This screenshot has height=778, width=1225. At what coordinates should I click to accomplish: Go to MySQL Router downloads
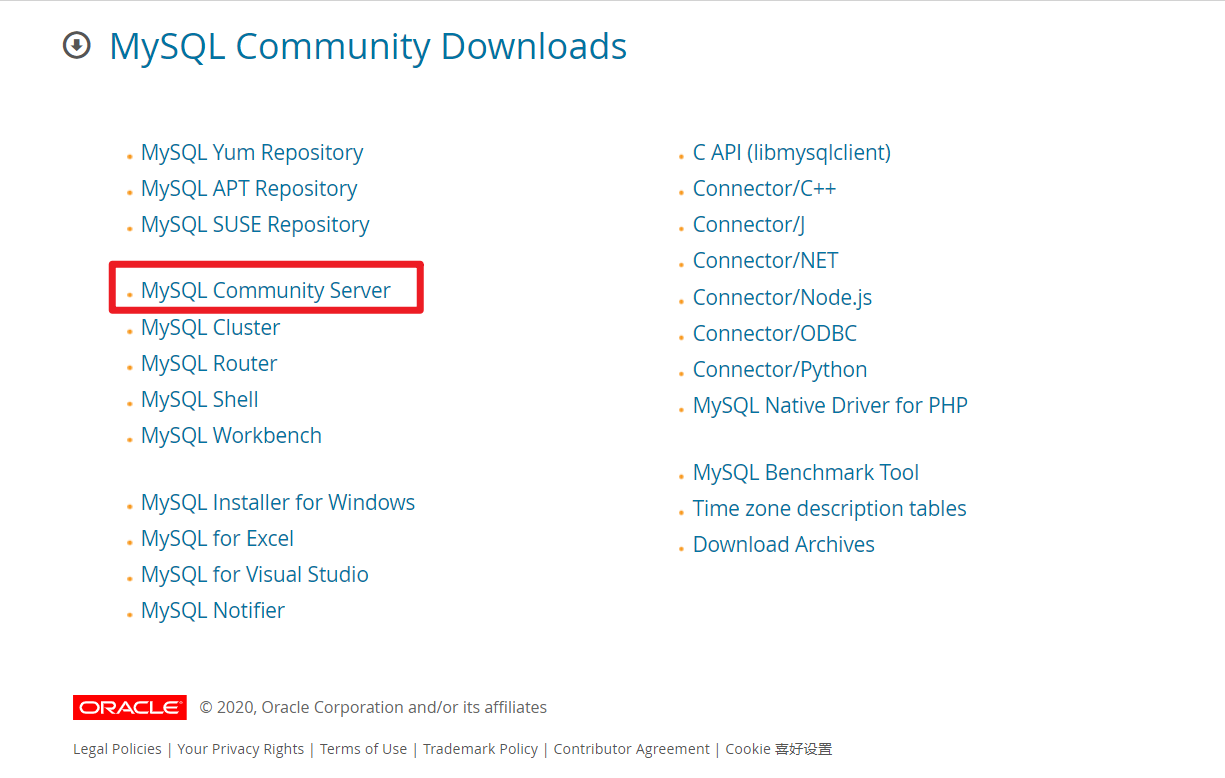(209, 364)
